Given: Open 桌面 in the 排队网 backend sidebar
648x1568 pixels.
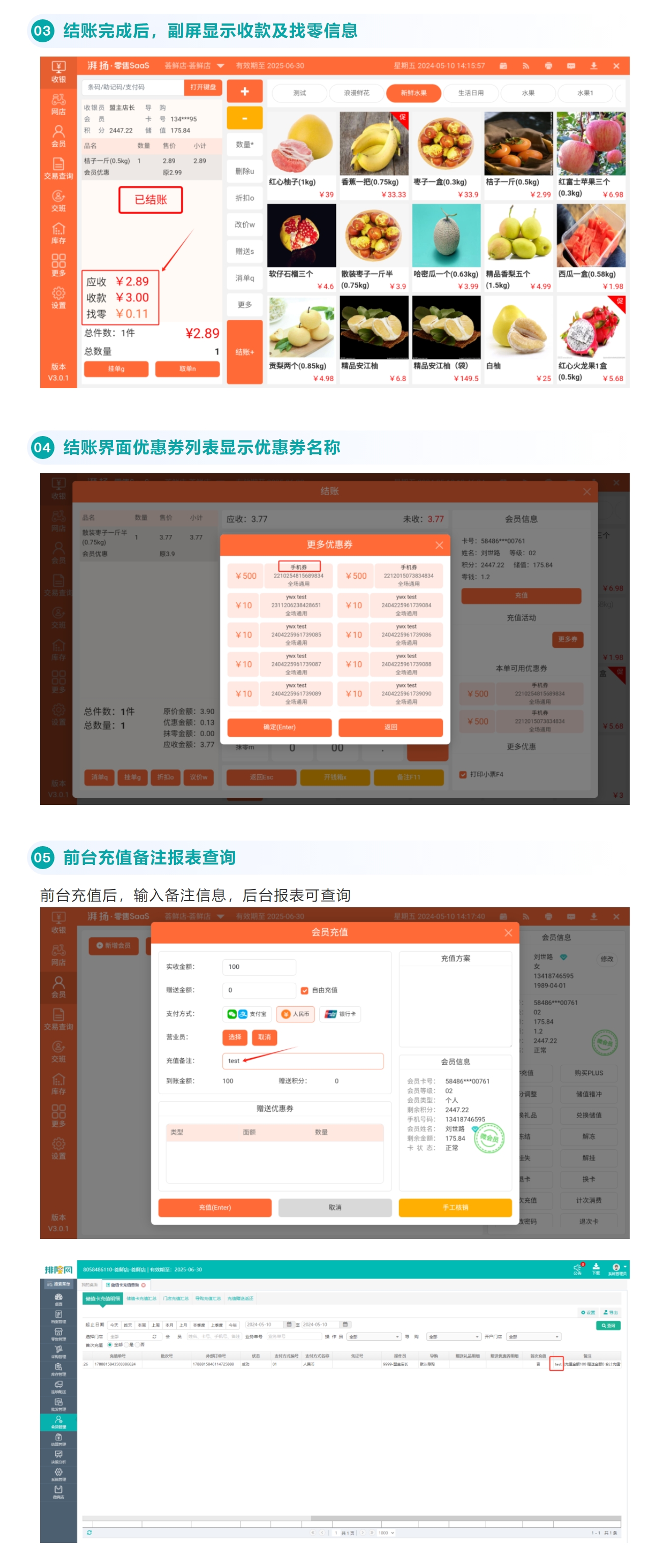Looking at the screenshot, I should 59,1300.
